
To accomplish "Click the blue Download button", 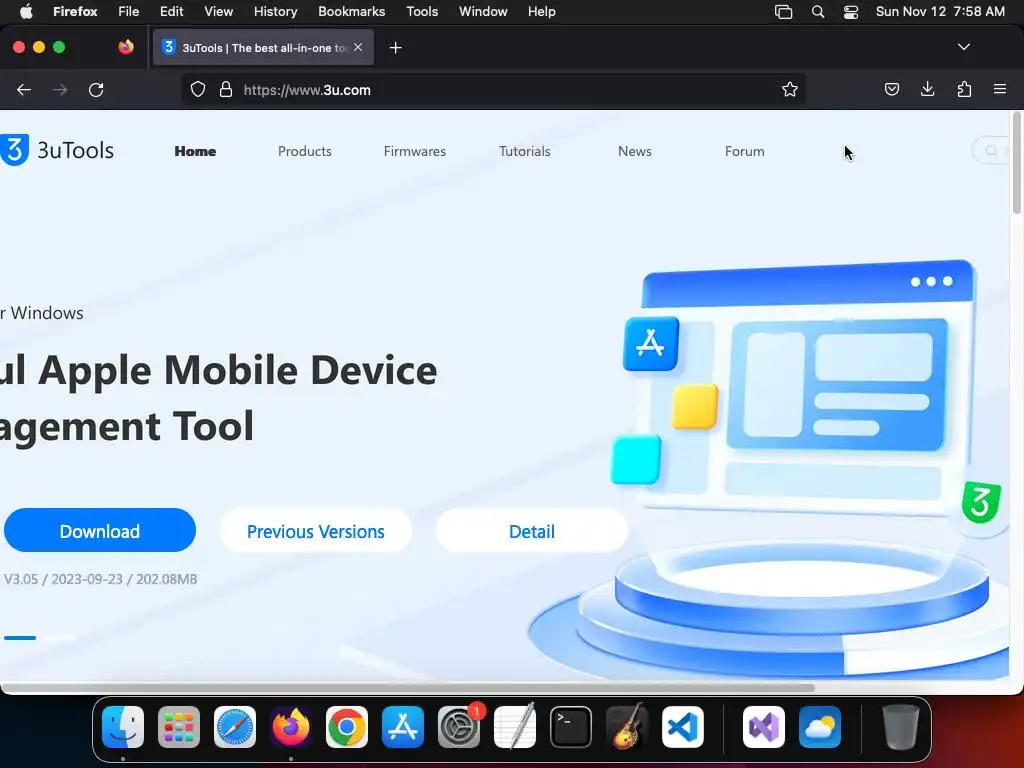I will [x=100, y=530].
